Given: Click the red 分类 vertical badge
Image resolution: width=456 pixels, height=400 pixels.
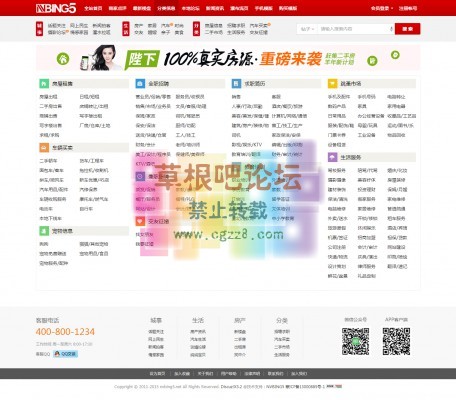Looking at the screenshot, I should click(x=196, y=29).
